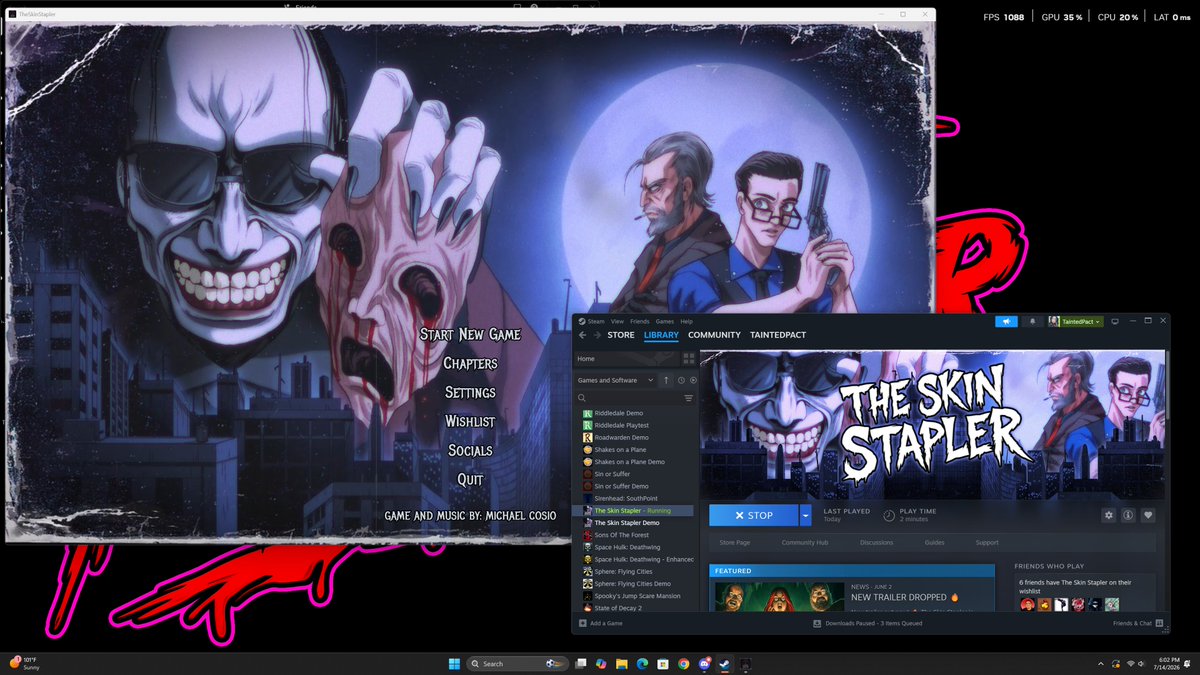
Task: Expand the TaintedPact account dropdown
Action: [1075, 321]
